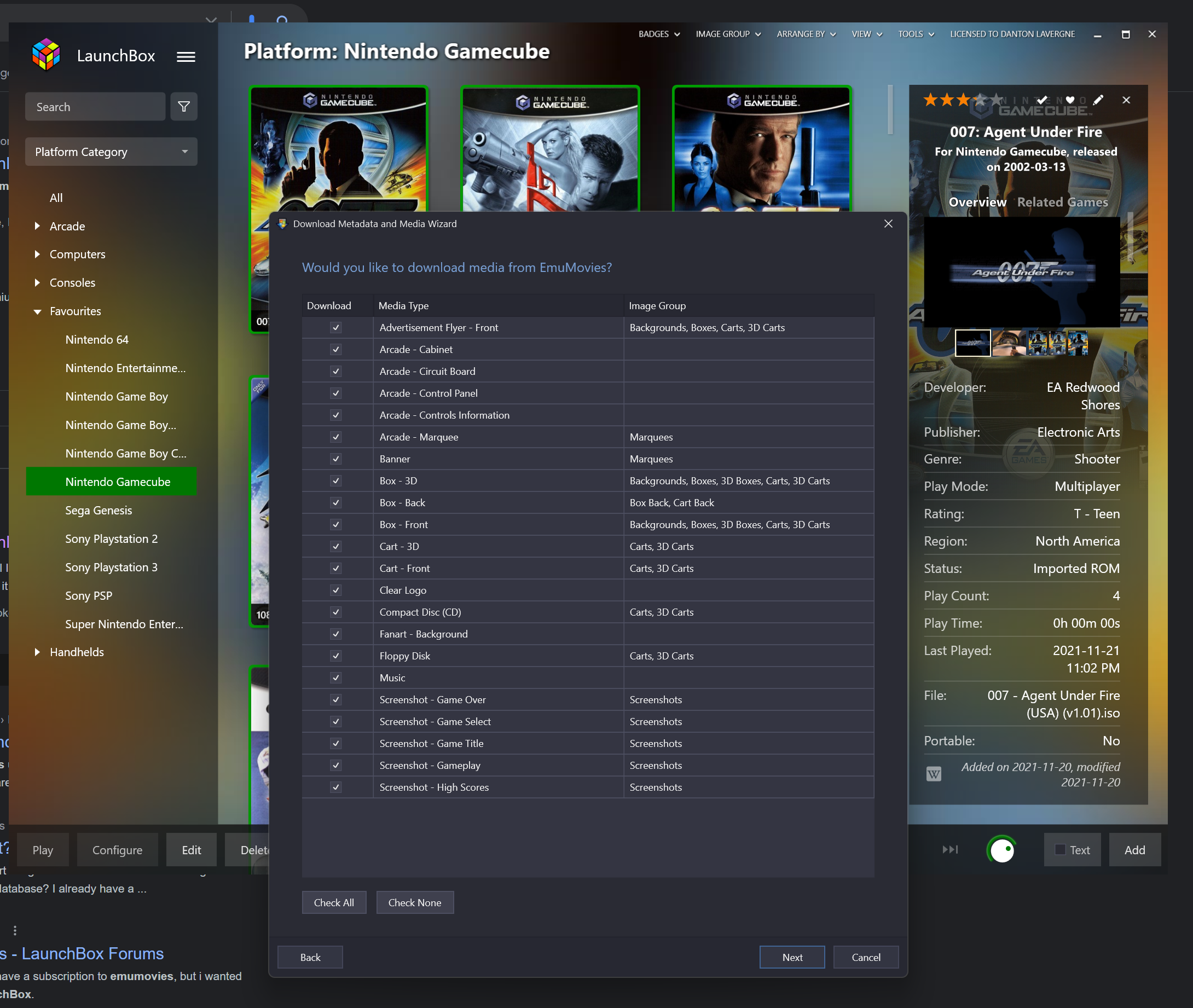Open the TOOLS menu
Screen dimensions: 1193x1008
[916, 34]
